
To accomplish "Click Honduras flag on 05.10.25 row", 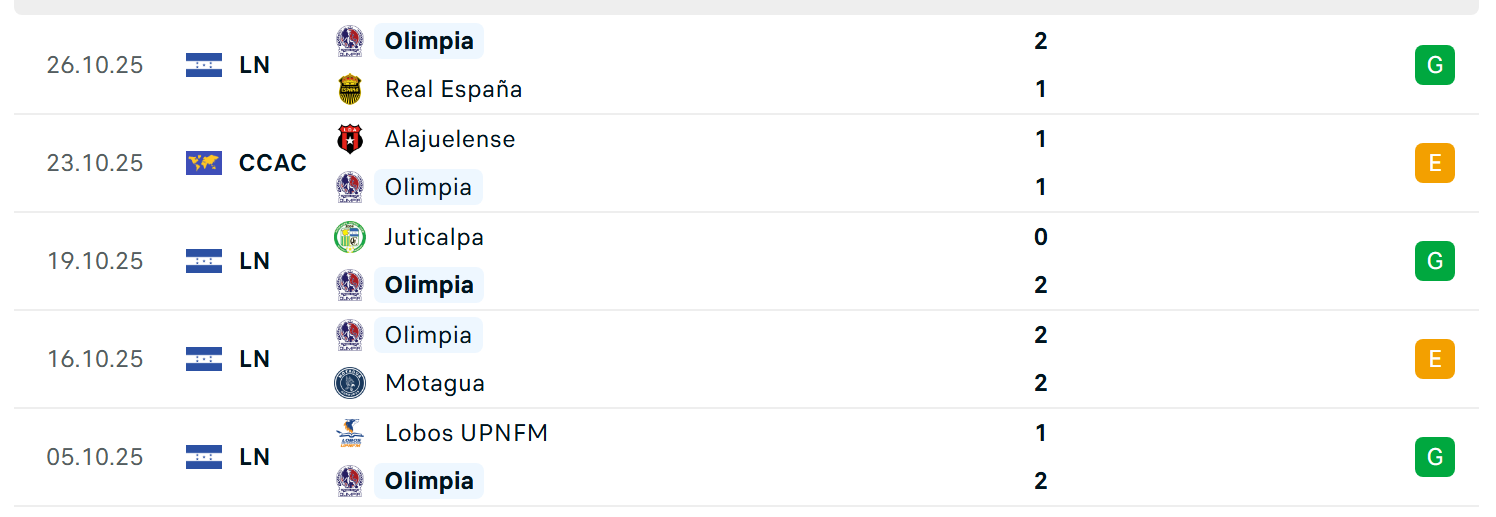I will pyautogui.click(x=204, y=457).
